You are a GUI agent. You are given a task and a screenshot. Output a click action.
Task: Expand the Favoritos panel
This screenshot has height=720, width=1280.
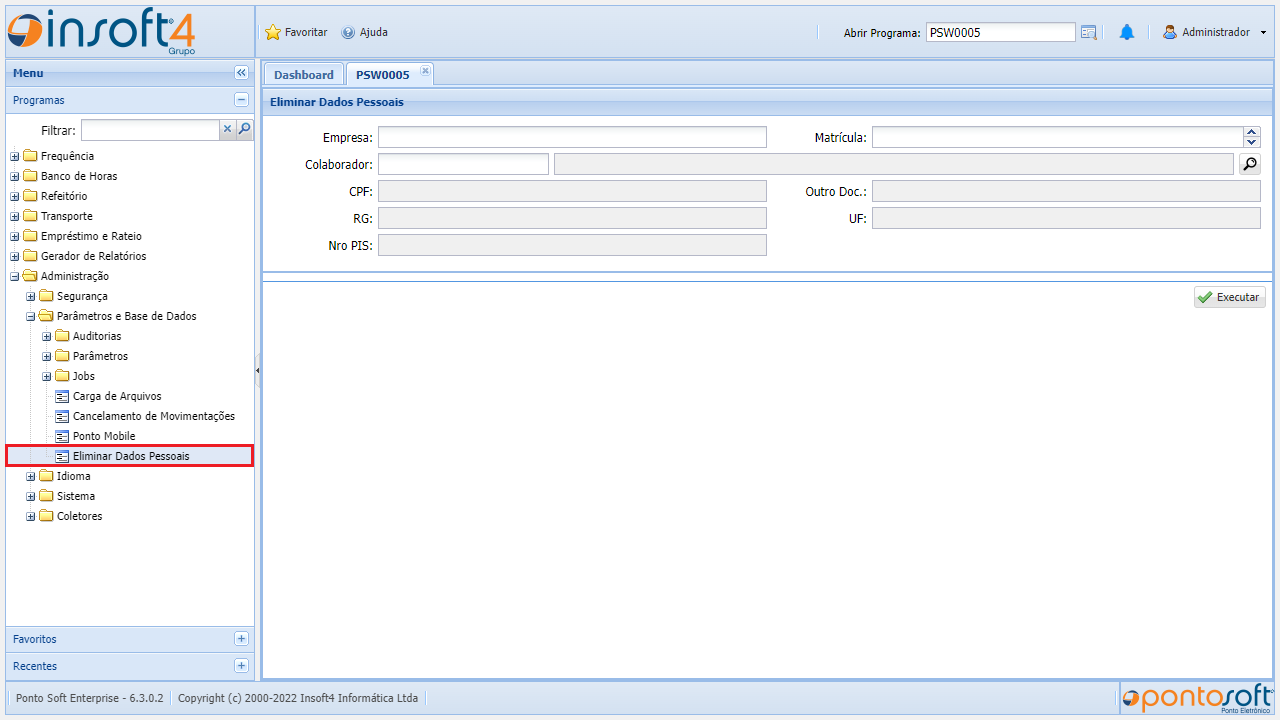241,639
